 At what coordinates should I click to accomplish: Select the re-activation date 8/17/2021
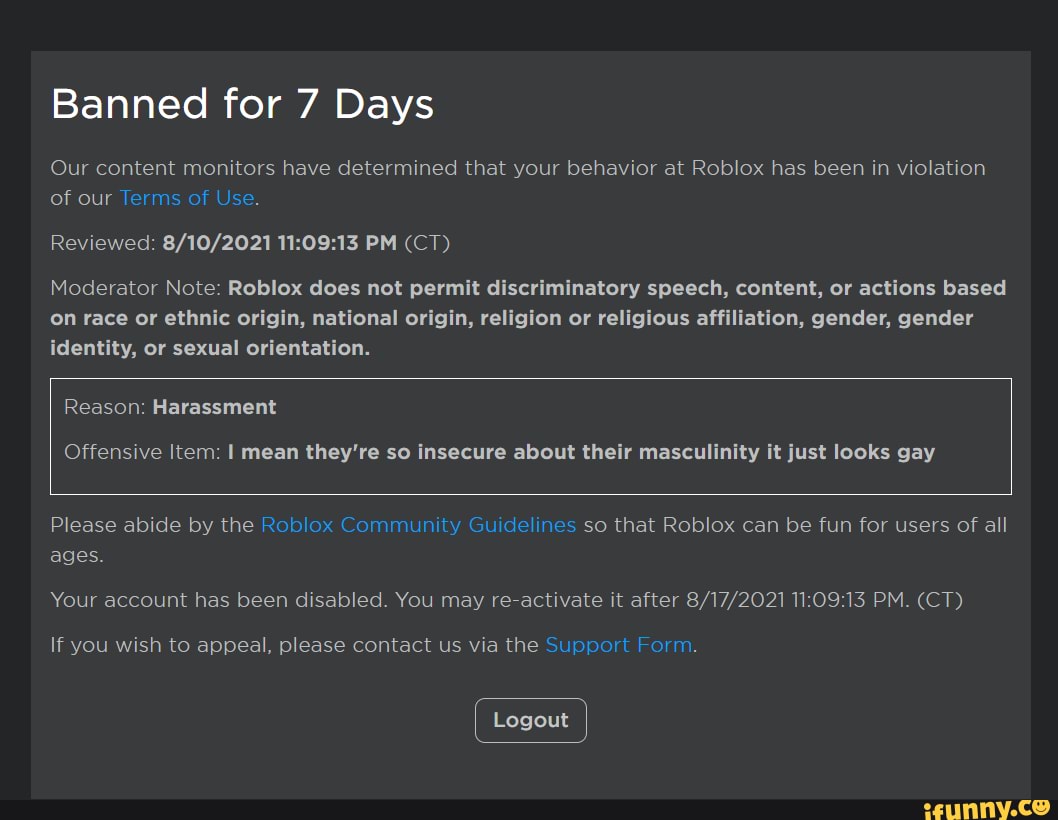coord(735,600)
